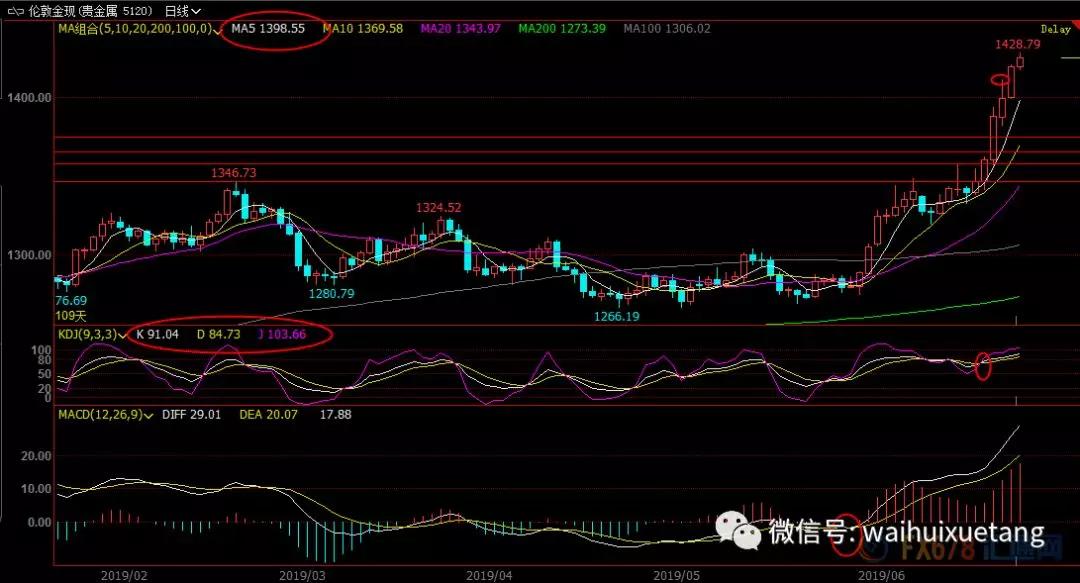Select the green MA200 1273.39 legend

coord(562,29)
